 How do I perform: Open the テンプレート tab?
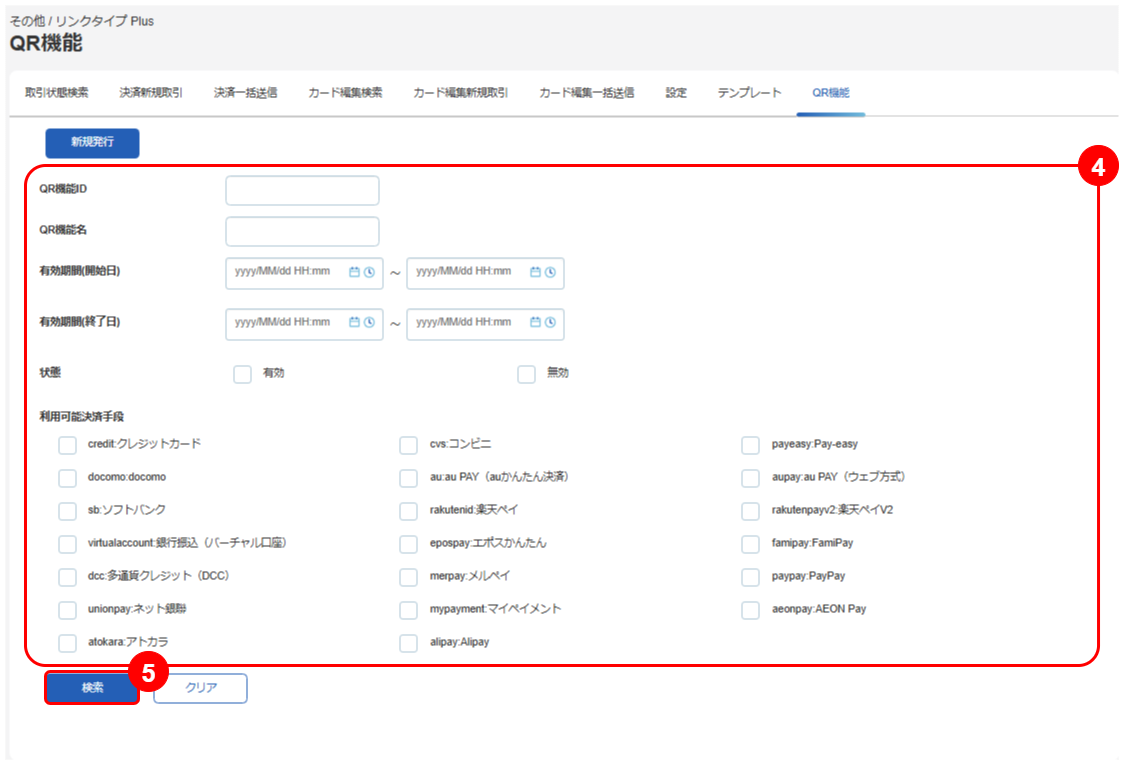coord(749,93)
